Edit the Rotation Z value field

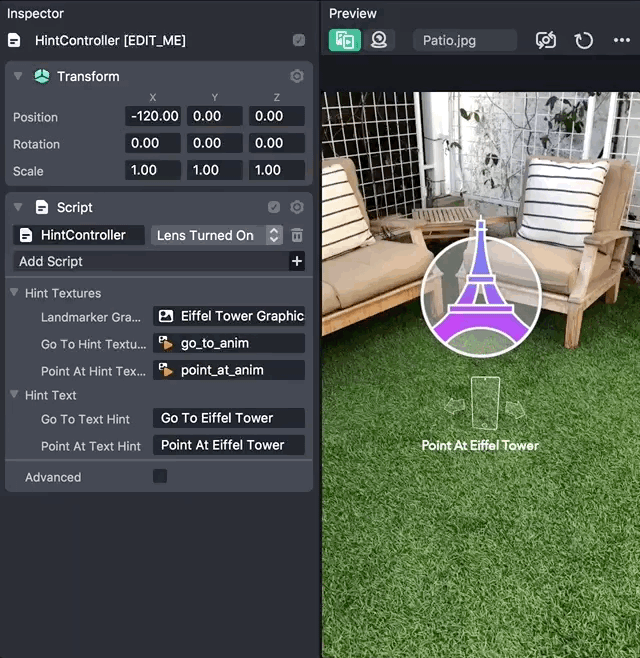(277, 143)
